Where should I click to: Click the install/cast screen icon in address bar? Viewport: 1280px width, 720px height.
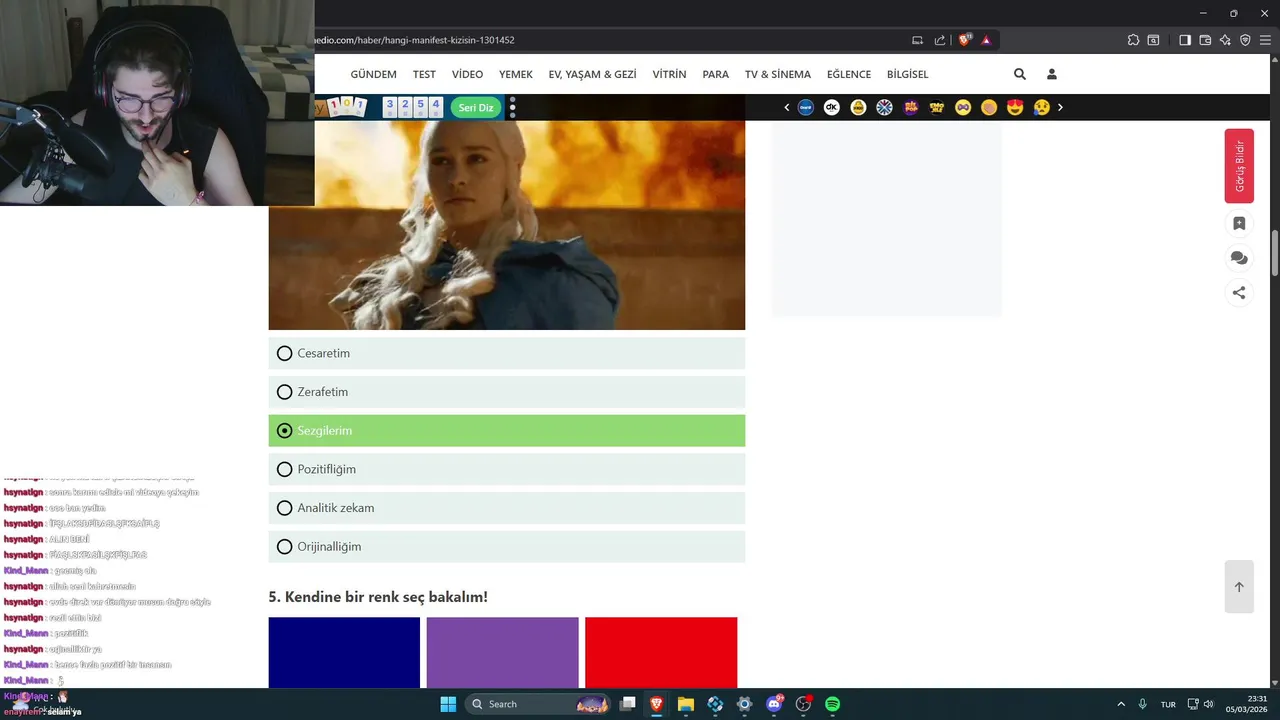pos(917,40)
